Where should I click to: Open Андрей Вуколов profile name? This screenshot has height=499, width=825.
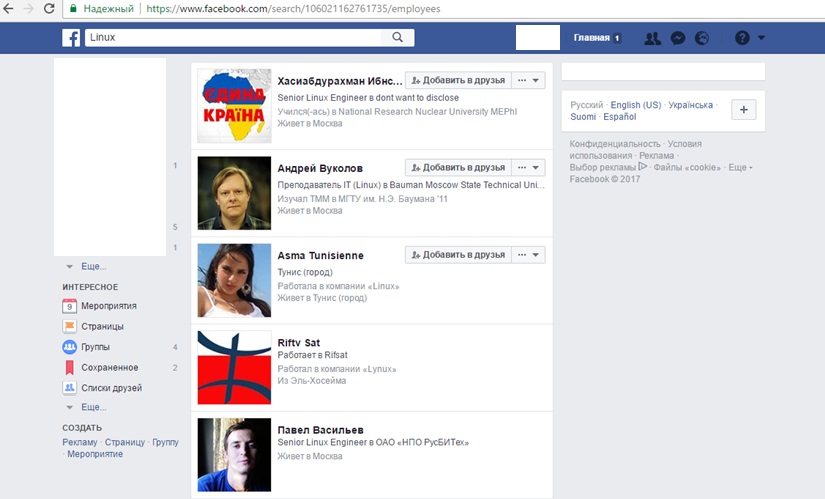(320, 168)
